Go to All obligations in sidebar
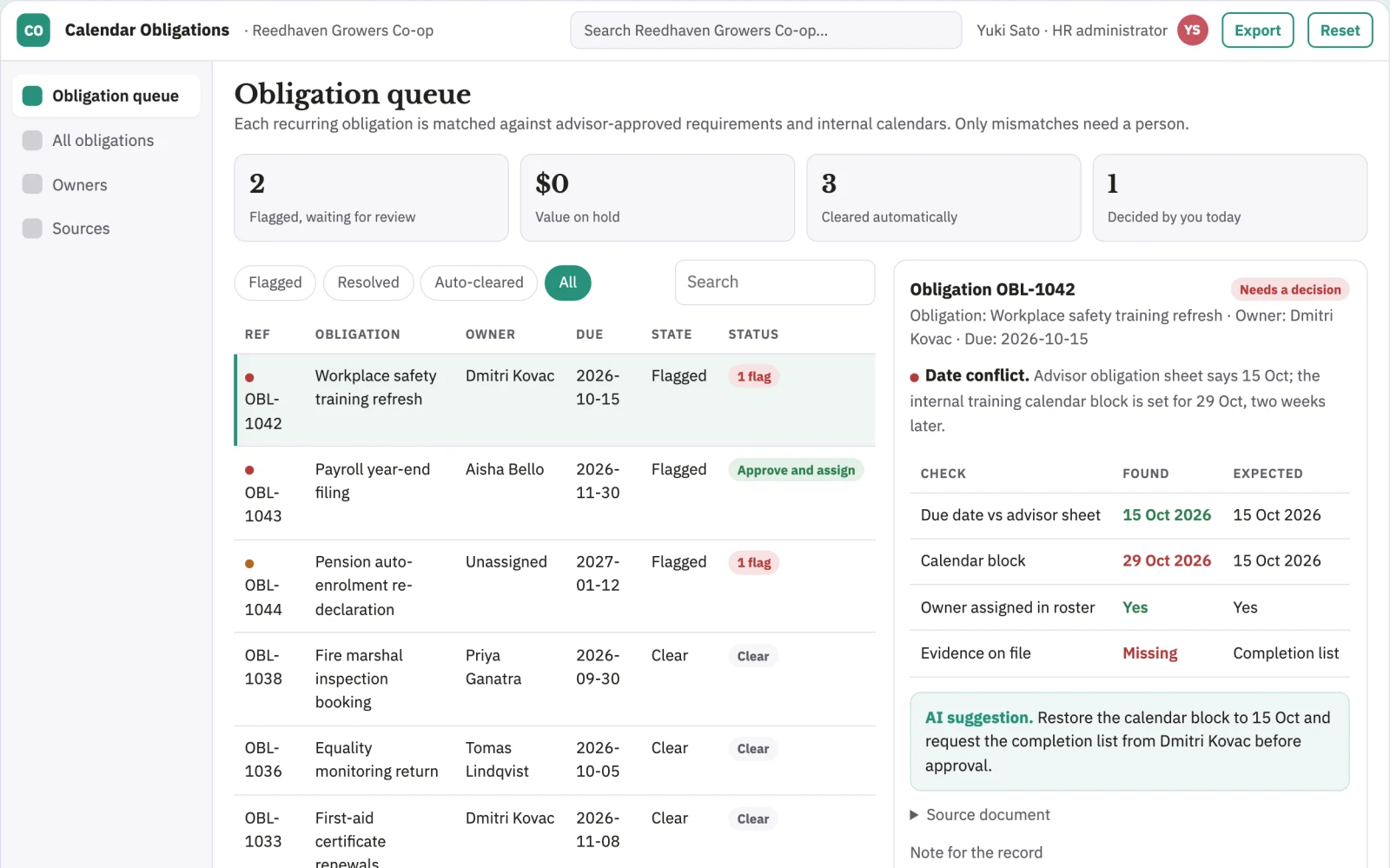 (x=106, y=141)
